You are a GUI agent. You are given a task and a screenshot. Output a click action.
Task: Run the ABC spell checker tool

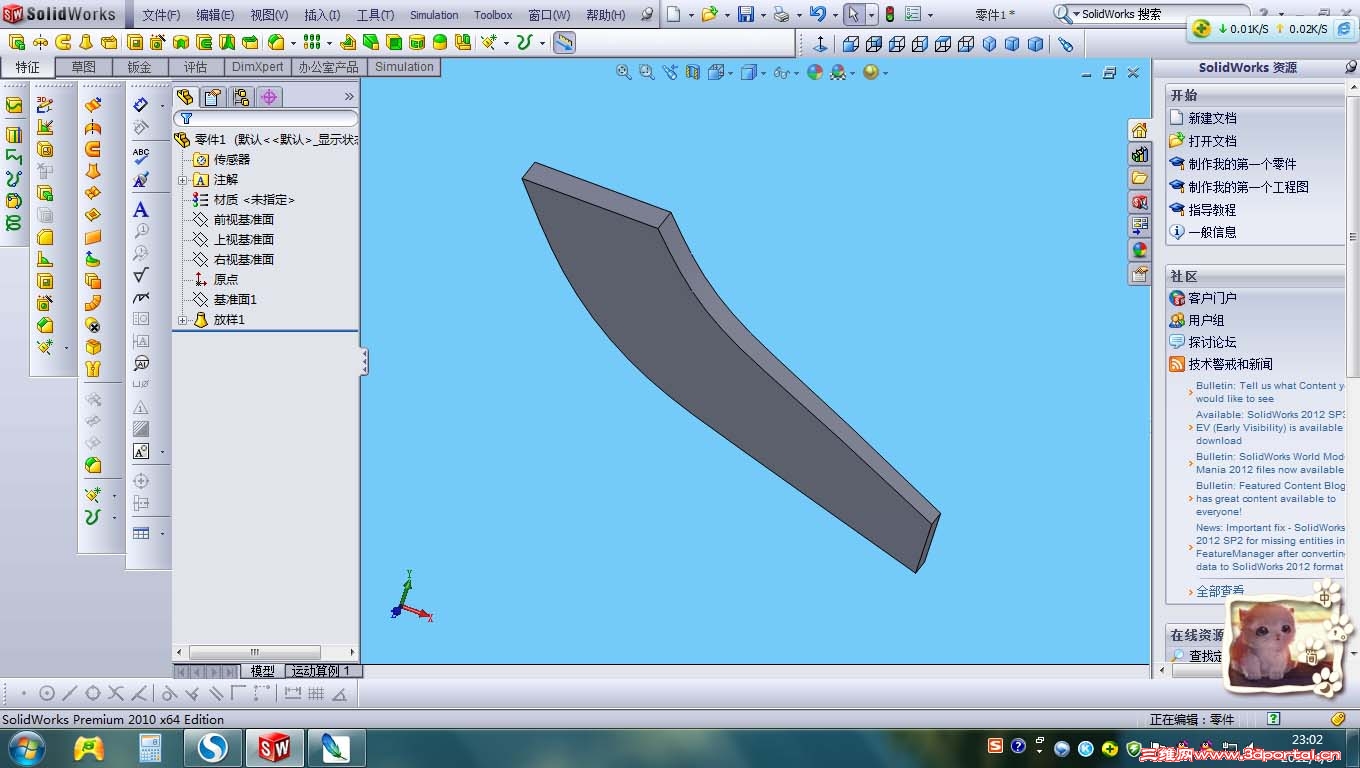(x=141, y=155)
